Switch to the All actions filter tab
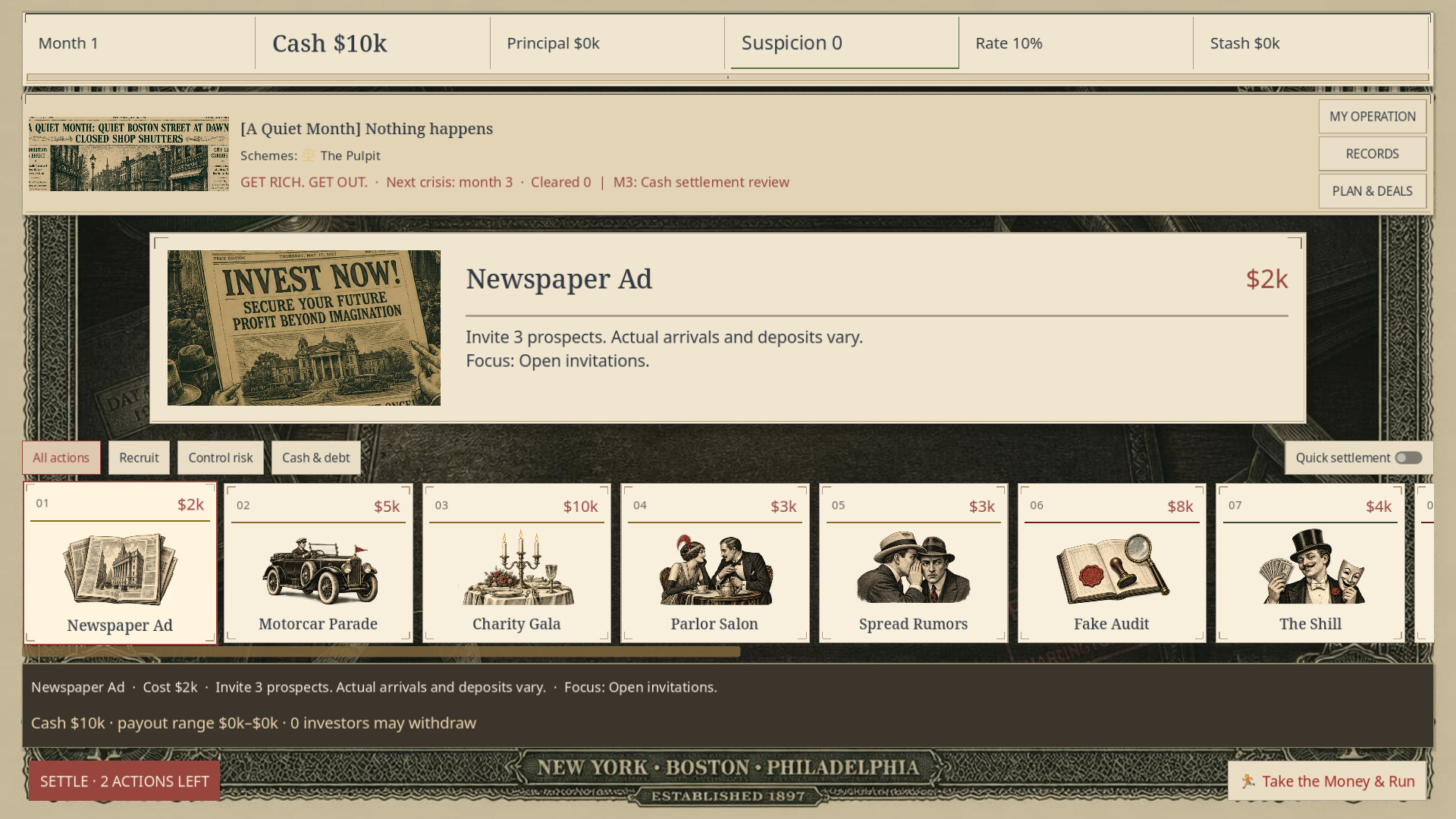The image size is (1456, 819). pyautogui.click(x=61, y=458)
